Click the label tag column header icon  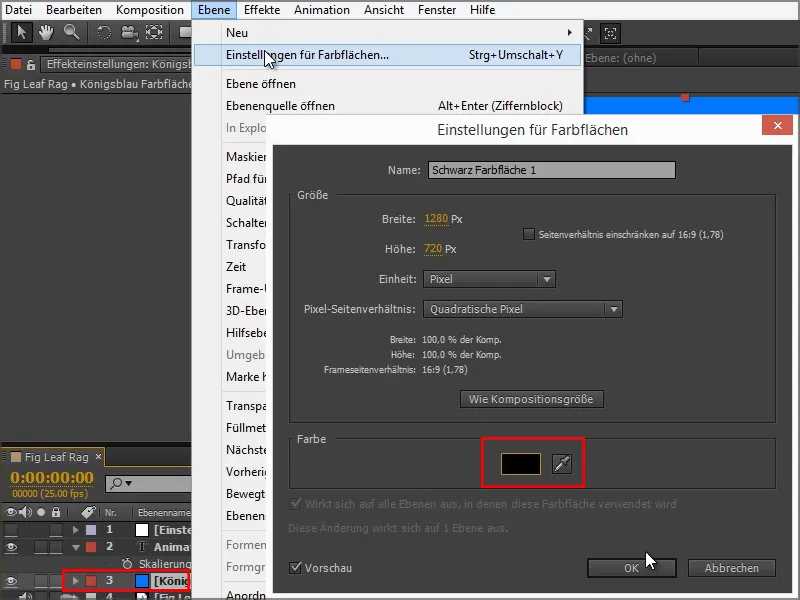click(x=88, y=512)
